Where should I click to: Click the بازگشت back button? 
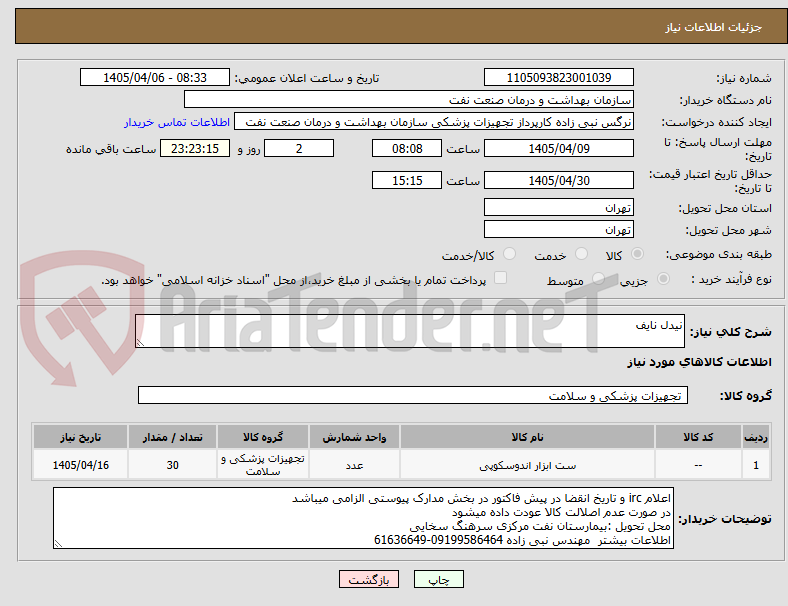(x=369, y=580)
